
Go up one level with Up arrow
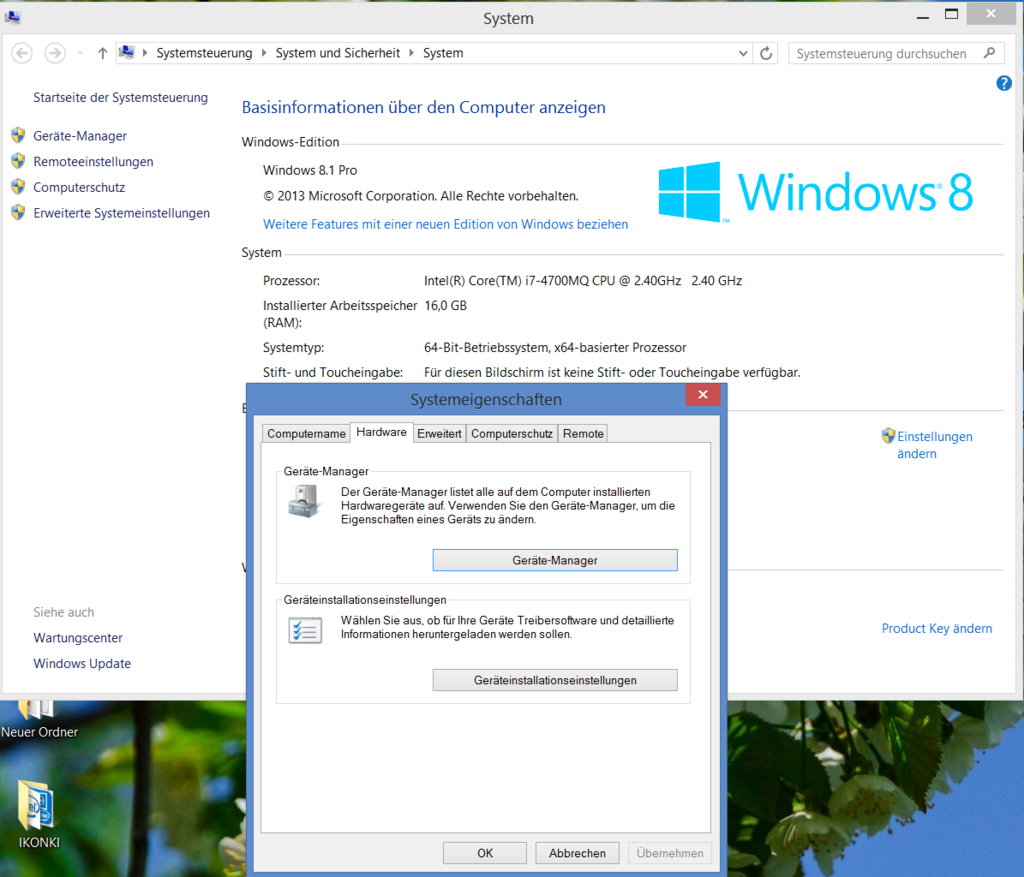tap(103, 53)
